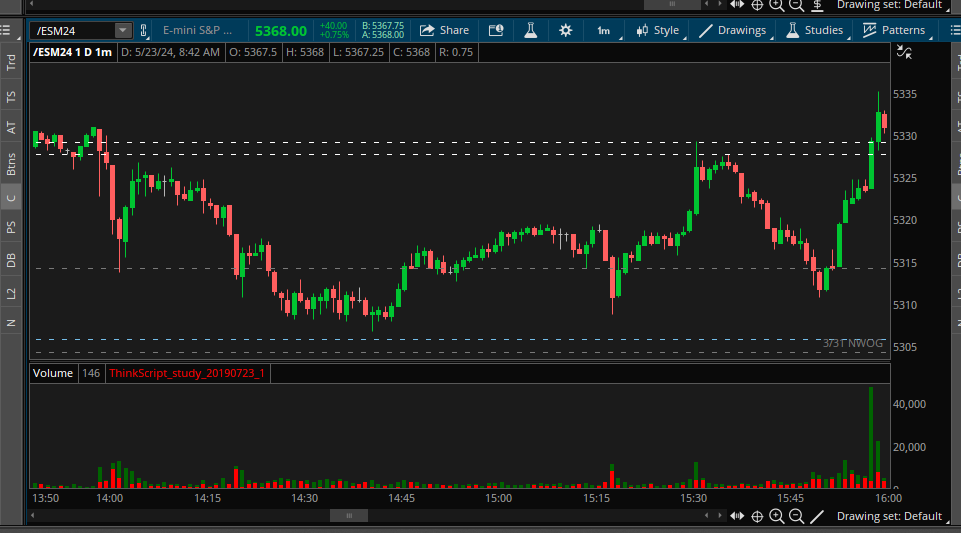Click the L: 5367.25 low value
This screenshot has width=961, height=533.
pos(359,52)
